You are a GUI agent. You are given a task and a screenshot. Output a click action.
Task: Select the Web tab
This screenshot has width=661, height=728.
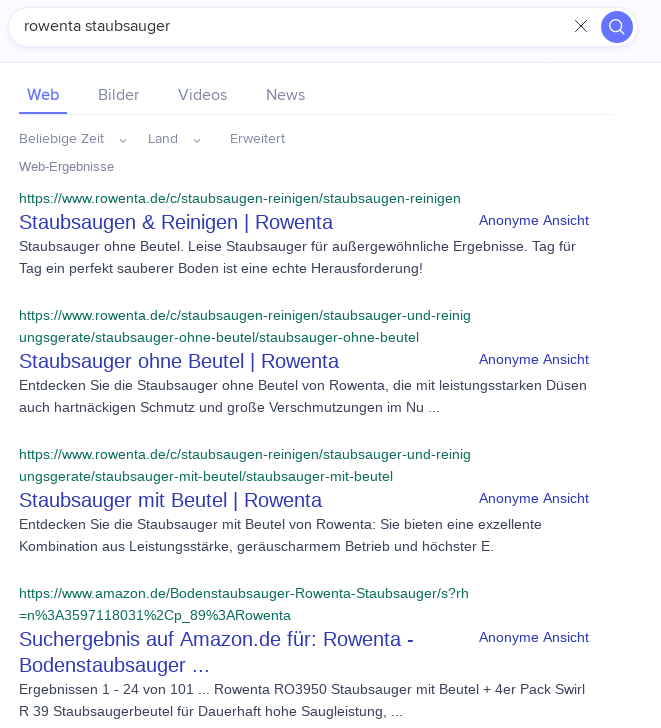pos(43,95)
